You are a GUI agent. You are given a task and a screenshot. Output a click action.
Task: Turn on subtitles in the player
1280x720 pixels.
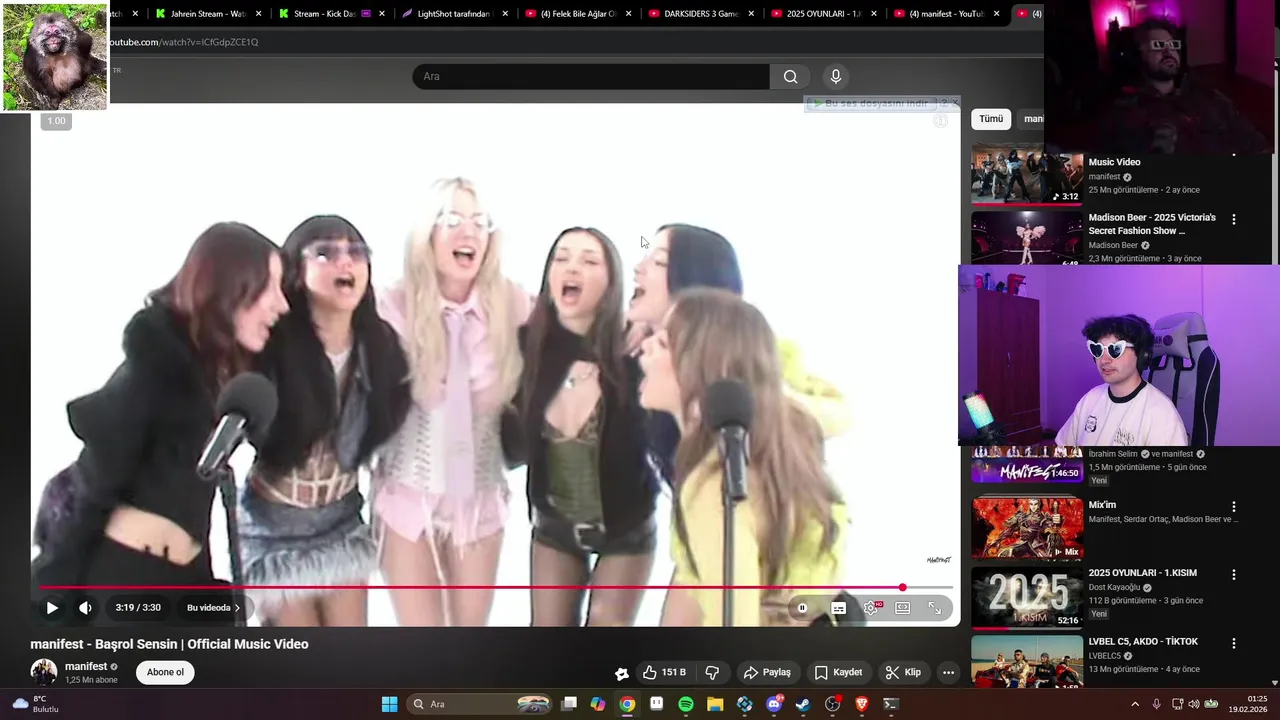(838, 607)
